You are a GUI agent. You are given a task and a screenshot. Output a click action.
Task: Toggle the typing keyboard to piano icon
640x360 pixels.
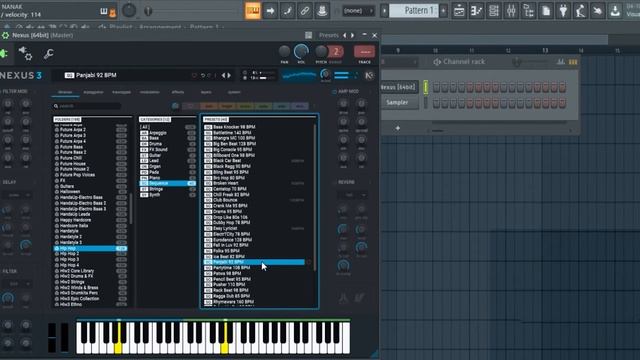click(x=104, y=11)
